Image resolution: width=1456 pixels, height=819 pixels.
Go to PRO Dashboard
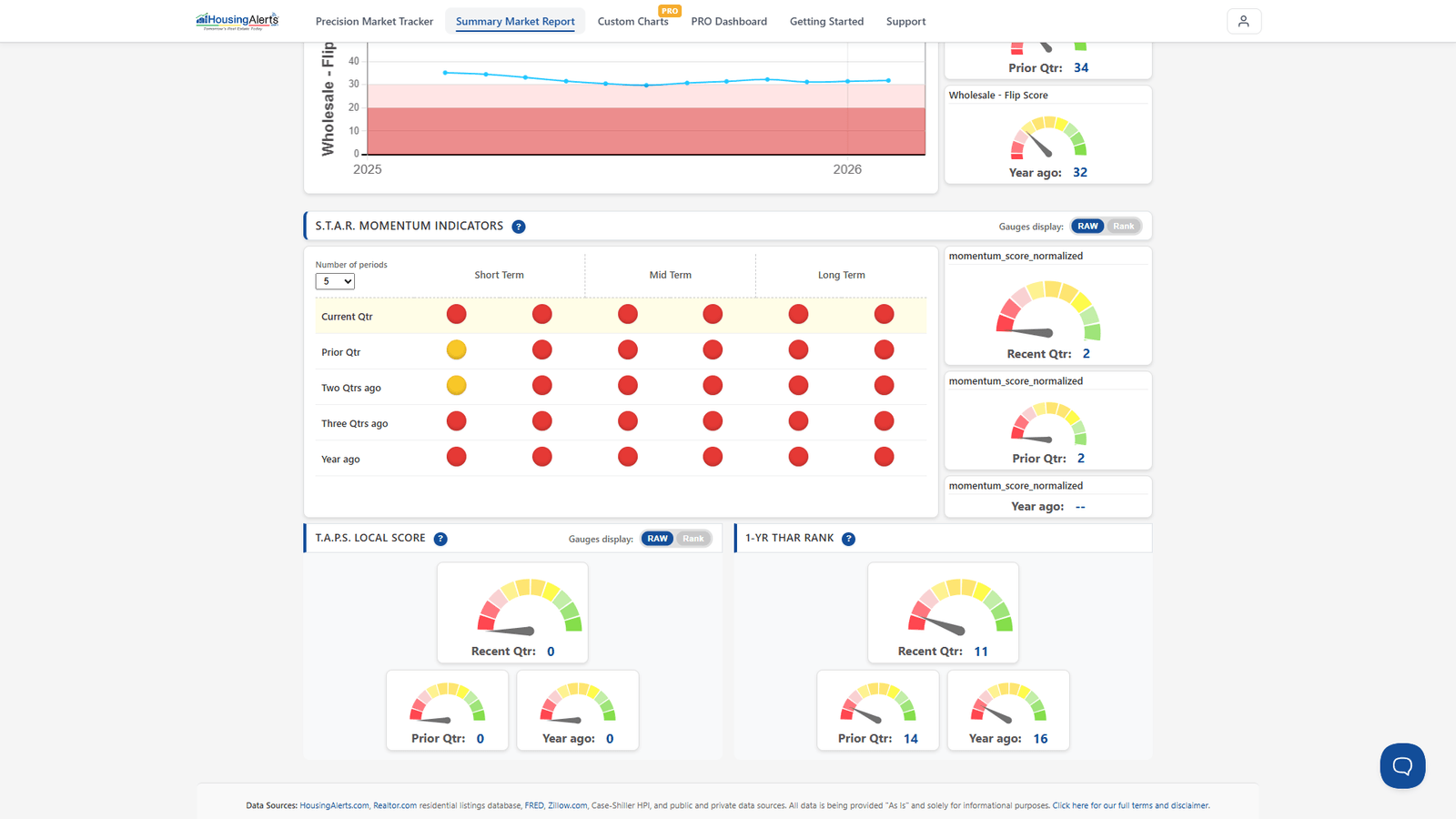tap(729, 22)
